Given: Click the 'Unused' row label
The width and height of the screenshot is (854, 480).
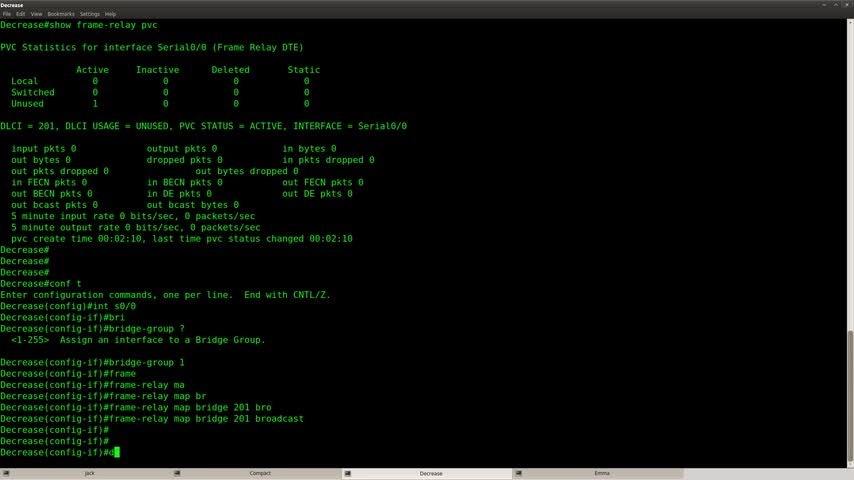Looking at the screenshot, I should (27, 104).
